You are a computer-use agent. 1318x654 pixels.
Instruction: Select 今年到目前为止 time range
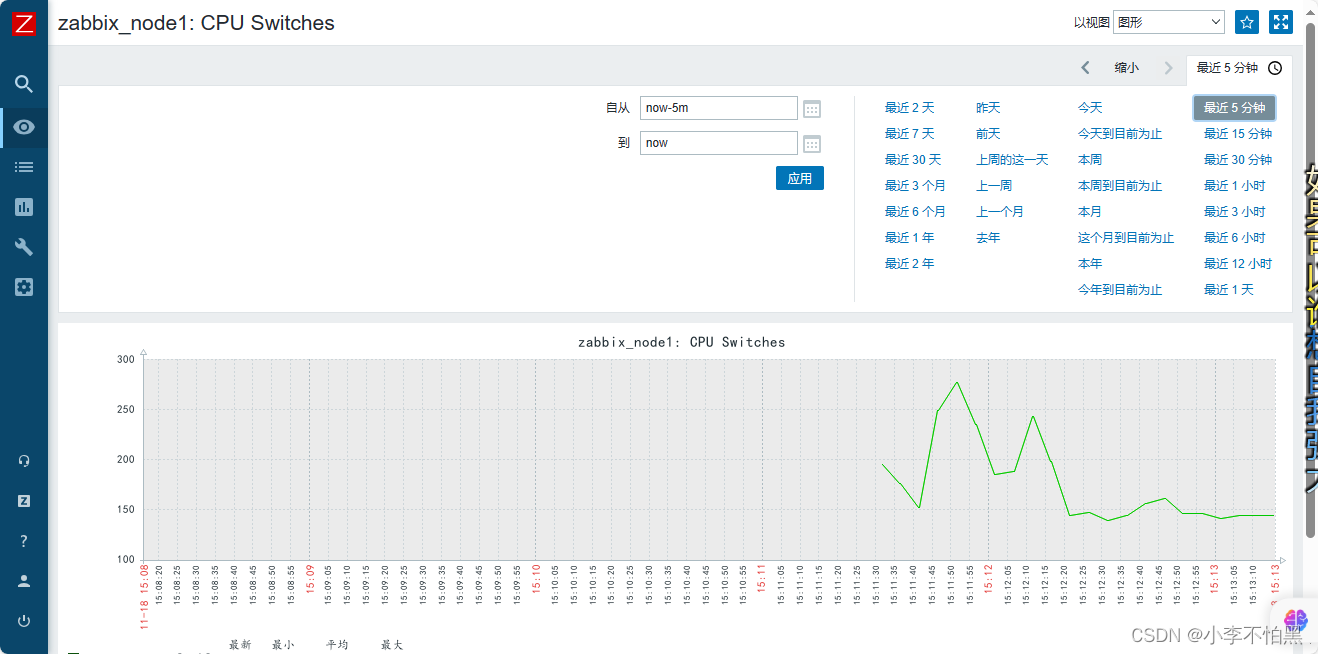pyautogui.click(x=1120, y=290)
